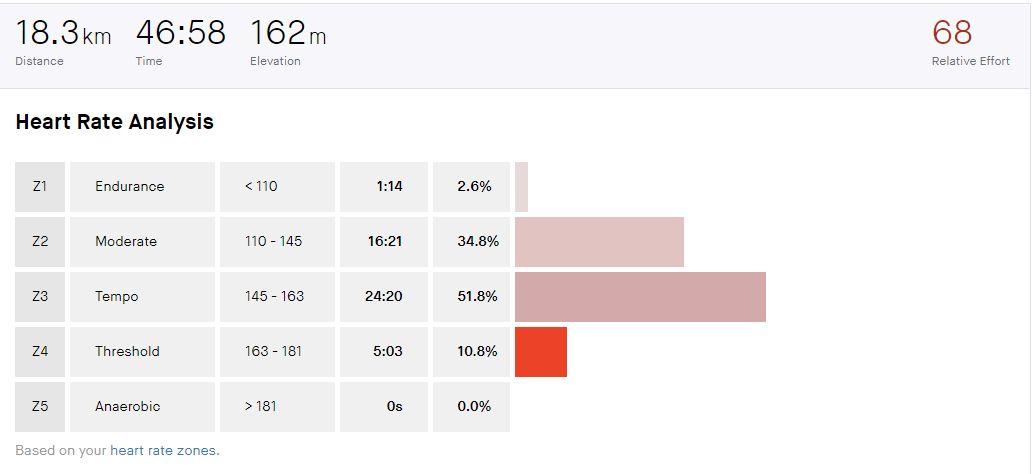The height and width of the screenshot is (474, 1036).
Task: Select the Z1 zone cell
Action: 40,187
